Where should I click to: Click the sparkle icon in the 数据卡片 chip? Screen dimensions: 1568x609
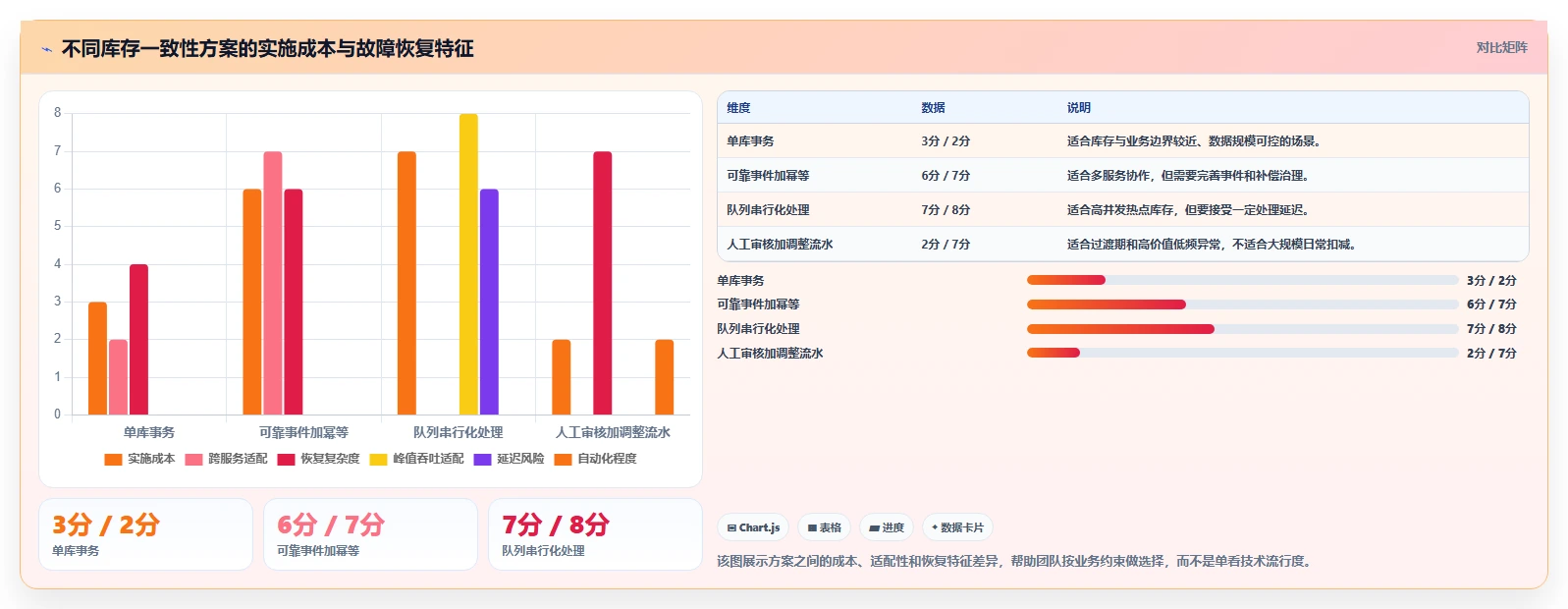(x=935, y=528)
